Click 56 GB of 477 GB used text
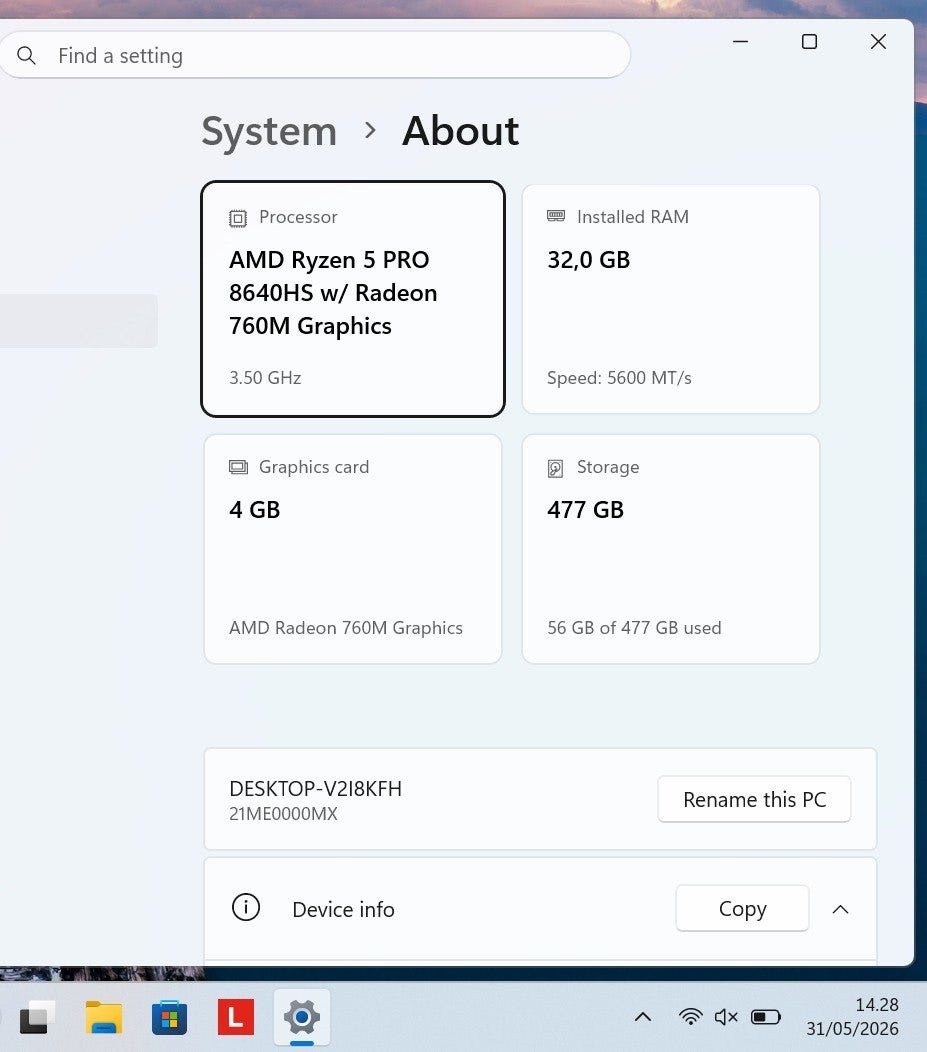 coord(634,628)
